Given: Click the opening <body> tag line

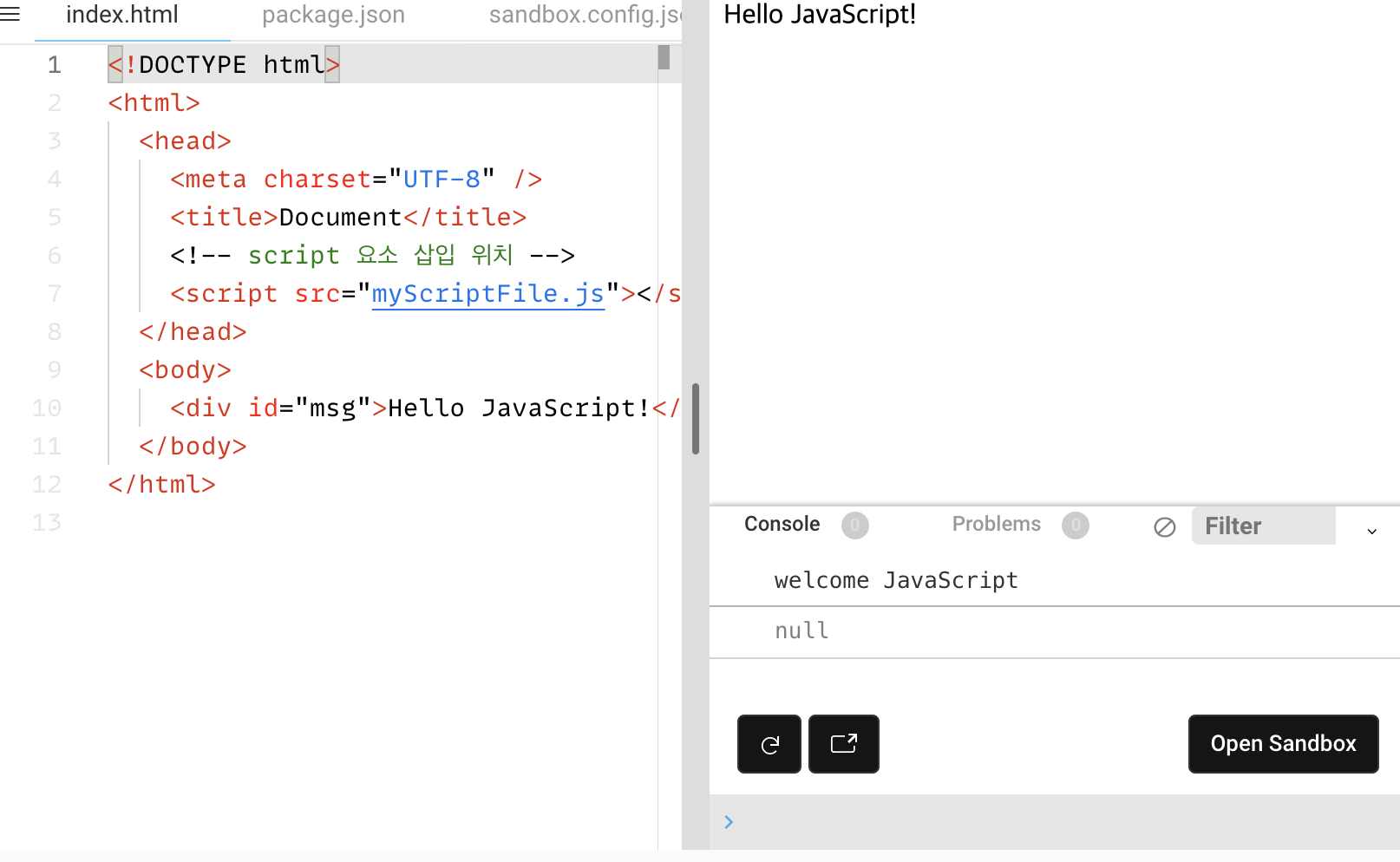Looking at the screenshot, I should click(185, 369).
